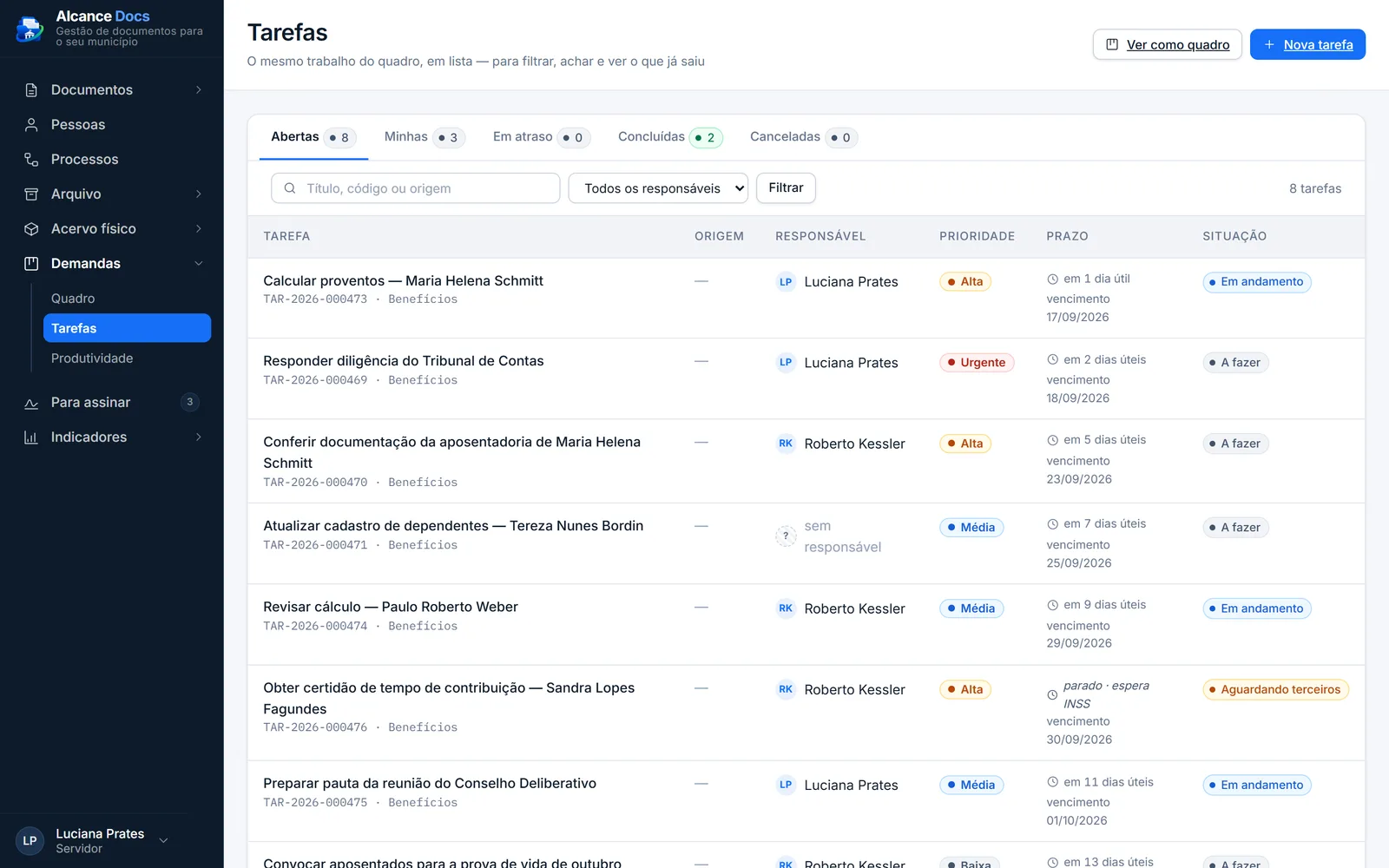Click the Alcance Docs logo icon
The image size is (1389, 868).
tap(30, 29)
